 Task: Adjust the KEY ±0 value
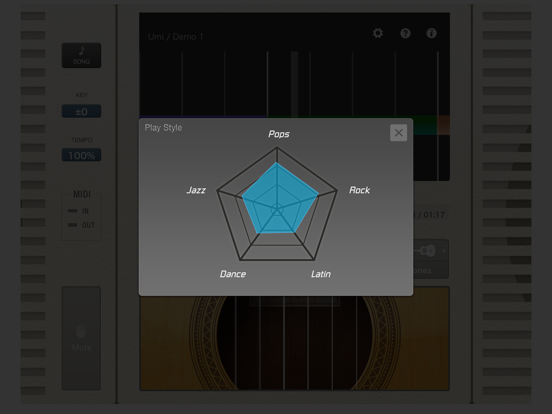pos(81,112)
